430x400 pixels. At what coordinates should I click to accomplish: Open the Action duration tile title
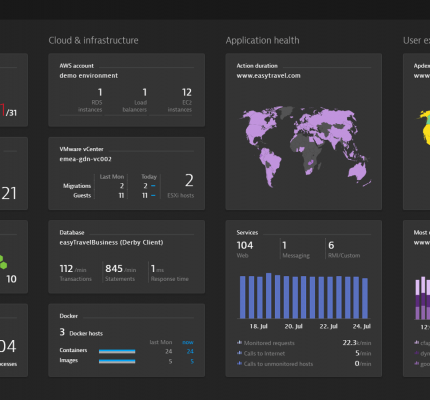[x=257, y=66]
